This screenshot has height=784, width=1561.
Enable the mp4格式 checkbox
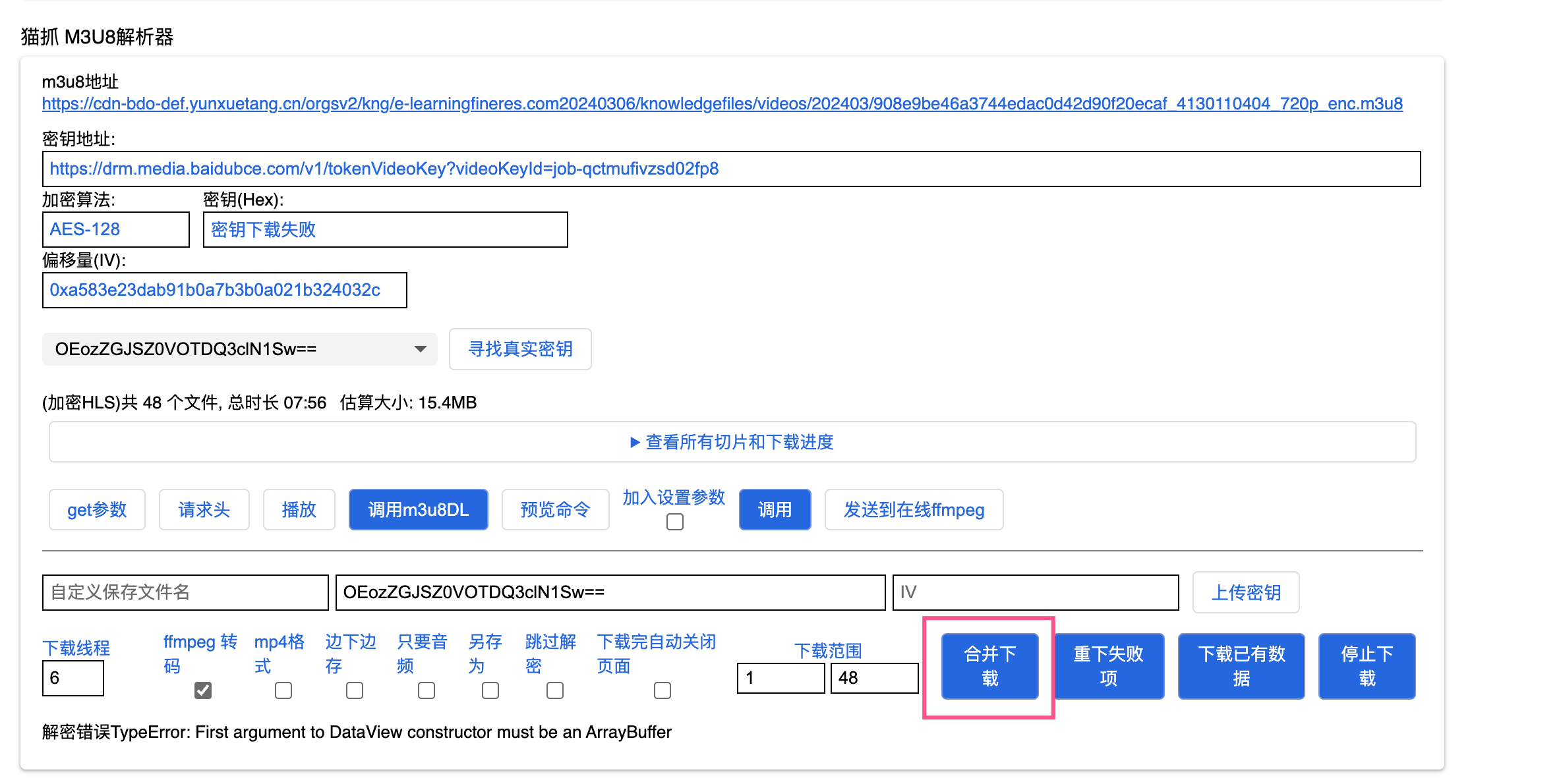tap(283, 690)
